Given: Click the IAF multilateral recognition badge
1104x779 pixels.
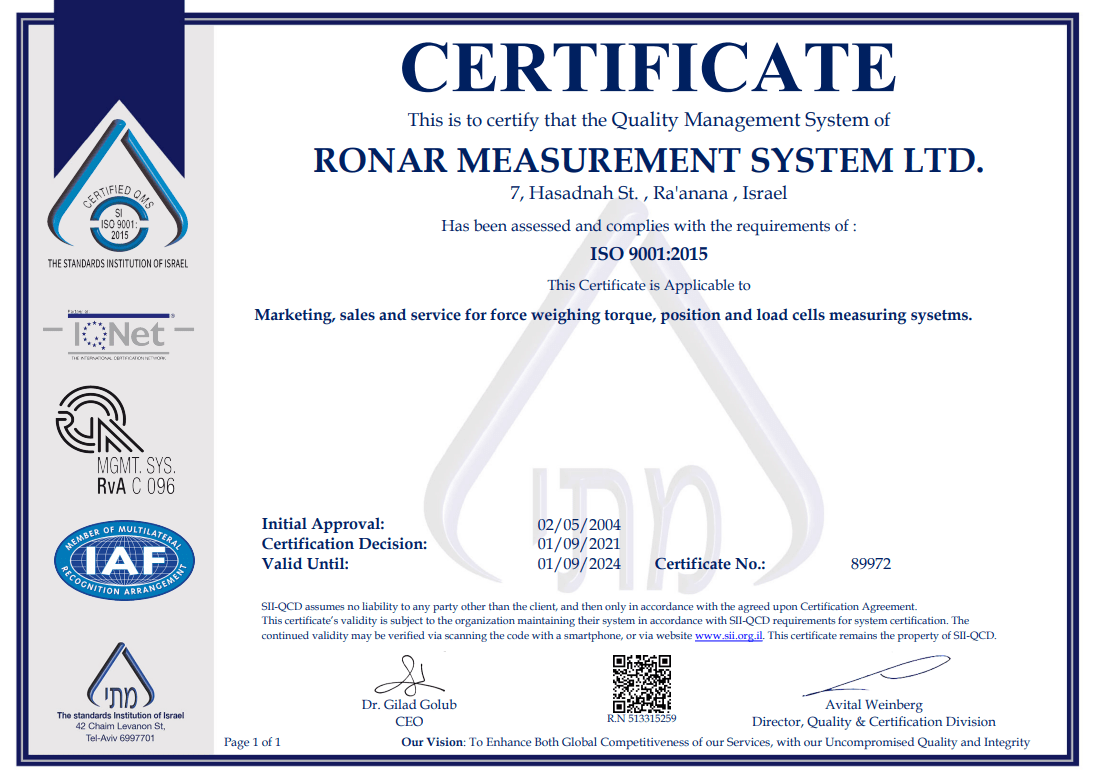Looking at the screenshot, I should (124, 560).
